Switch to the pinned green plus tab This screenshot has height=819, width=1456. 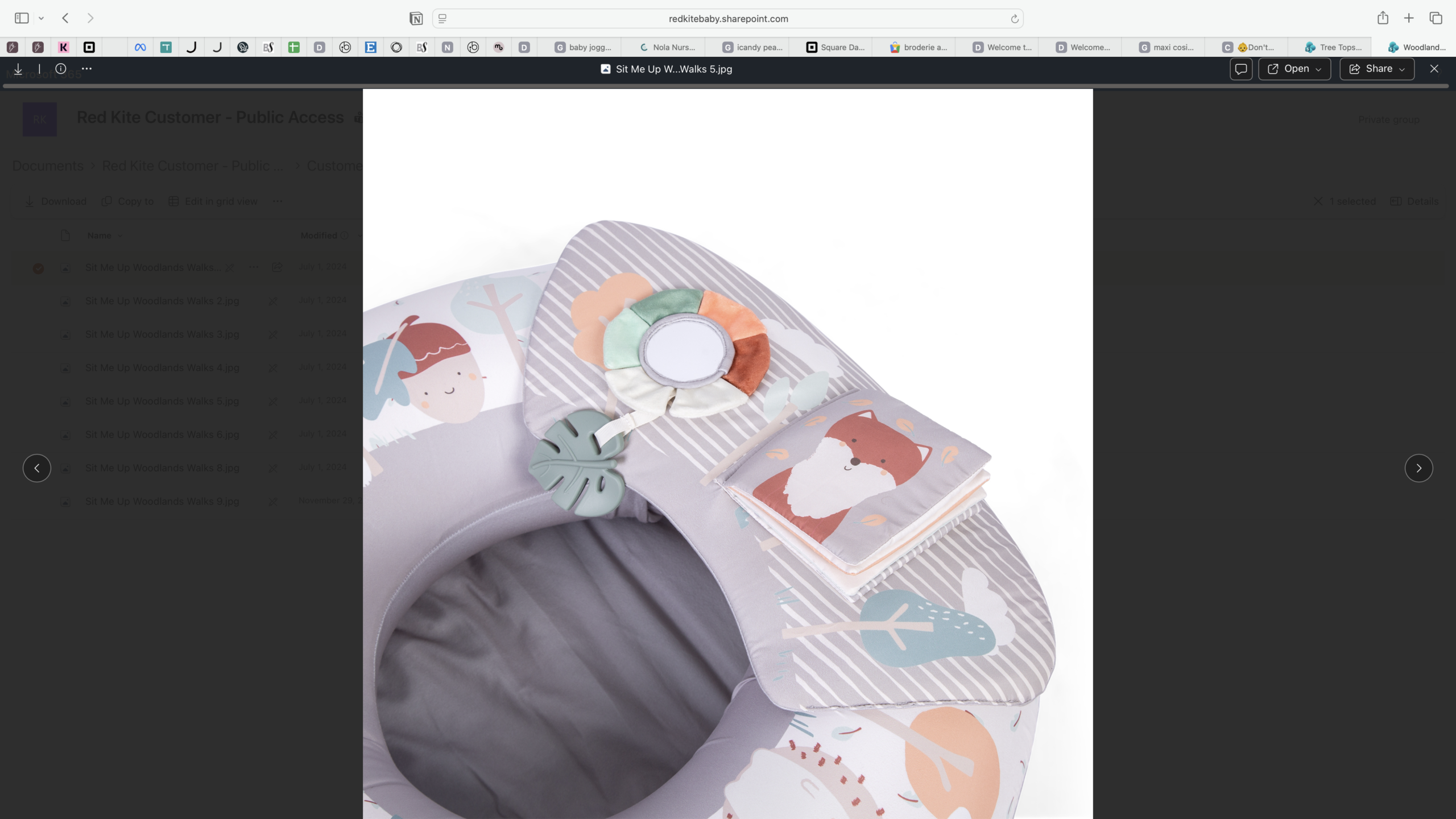[x=294, y=47]
